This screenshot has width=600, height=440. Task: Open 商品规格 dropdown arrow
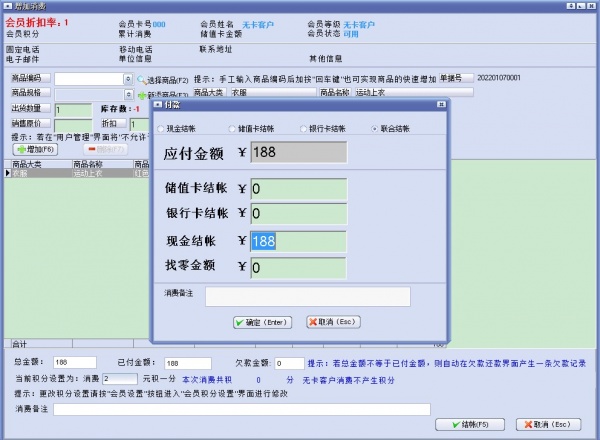point(129,94)
